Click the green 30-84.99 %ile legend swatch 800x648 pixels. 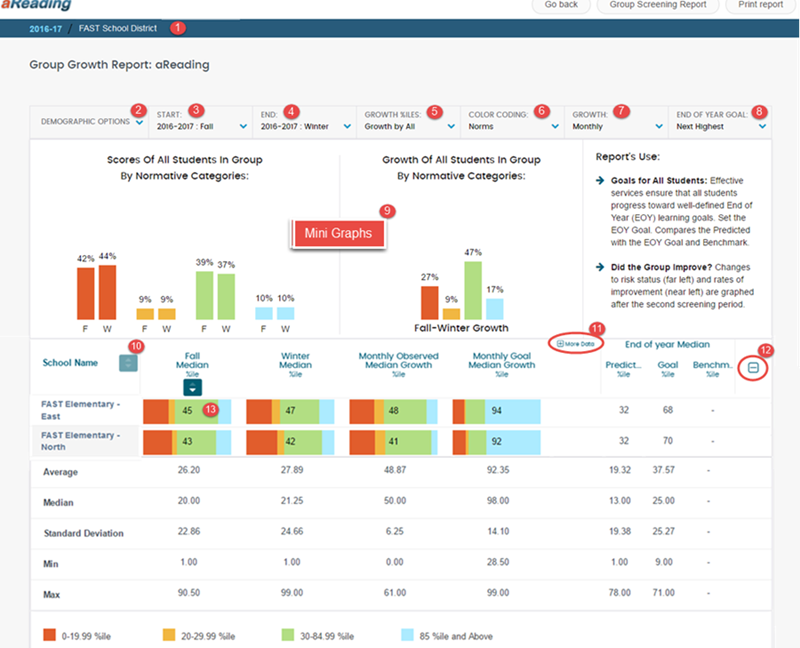(288, 635)
